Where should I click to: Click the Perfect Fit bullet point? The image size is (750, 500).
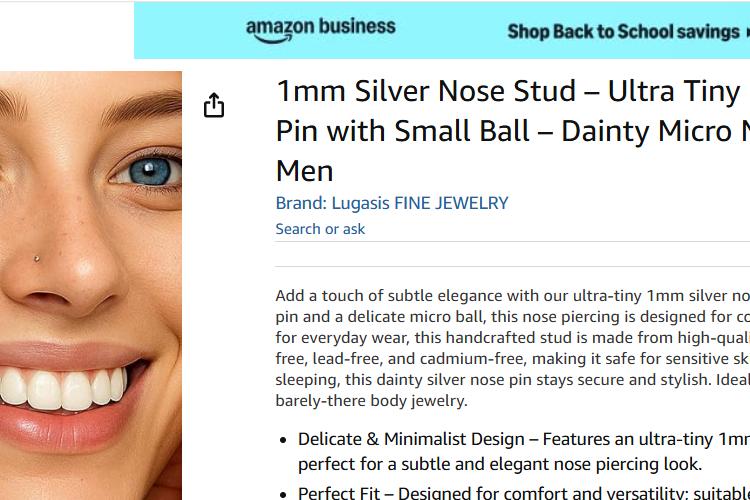point(524,493)
